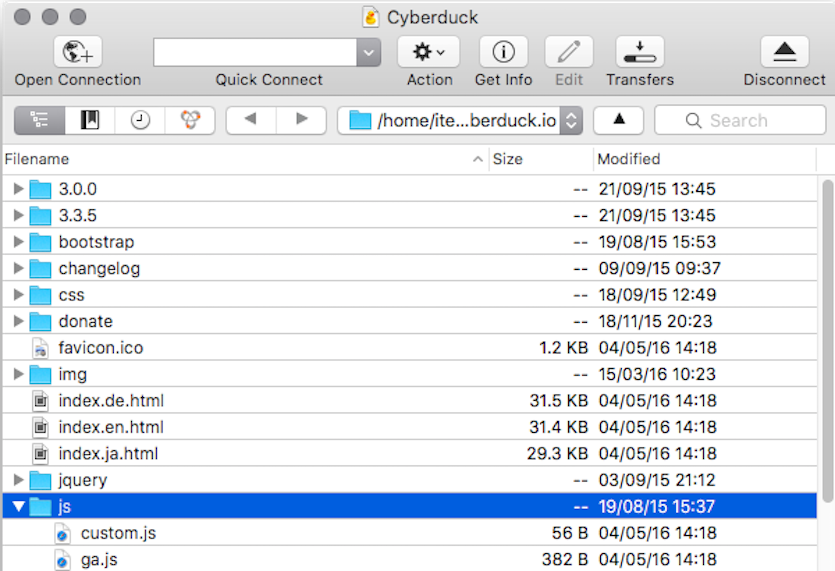Select the bootstrap folder icon
This screenshot has width=835, height=571.
tap(40, 242)
